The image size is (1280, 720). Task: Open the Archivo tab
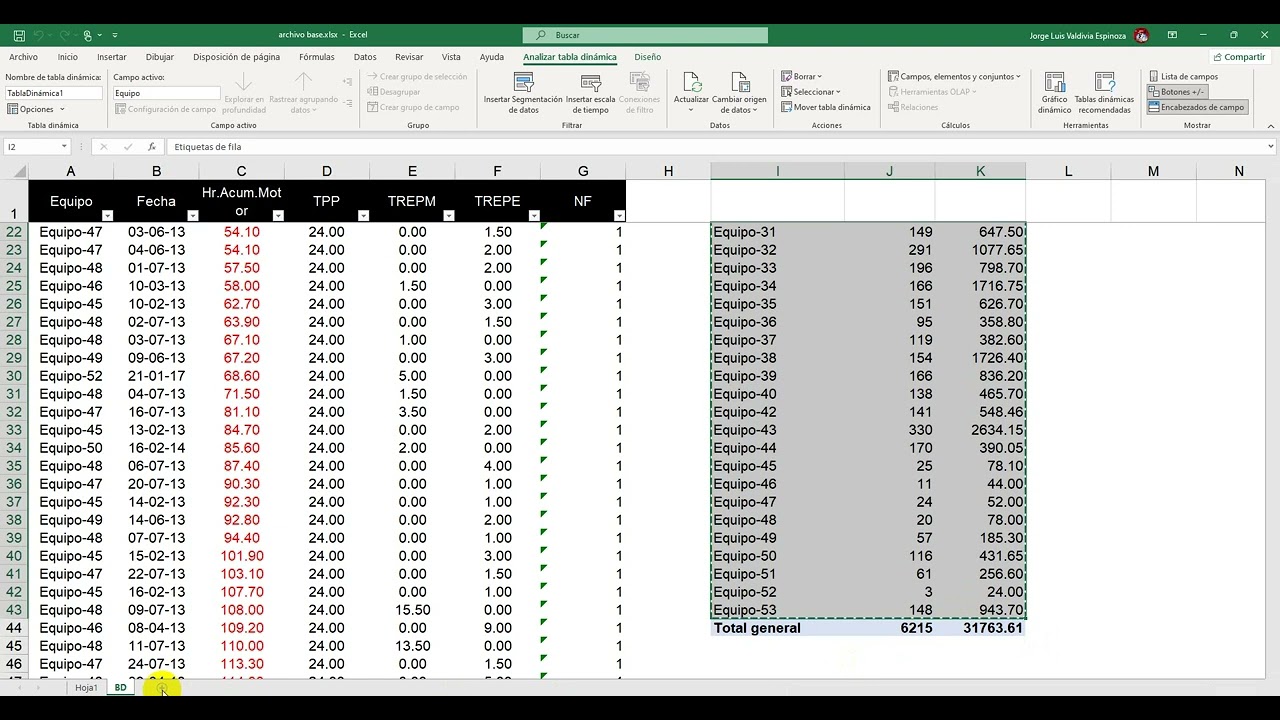[x=23, y=57]
